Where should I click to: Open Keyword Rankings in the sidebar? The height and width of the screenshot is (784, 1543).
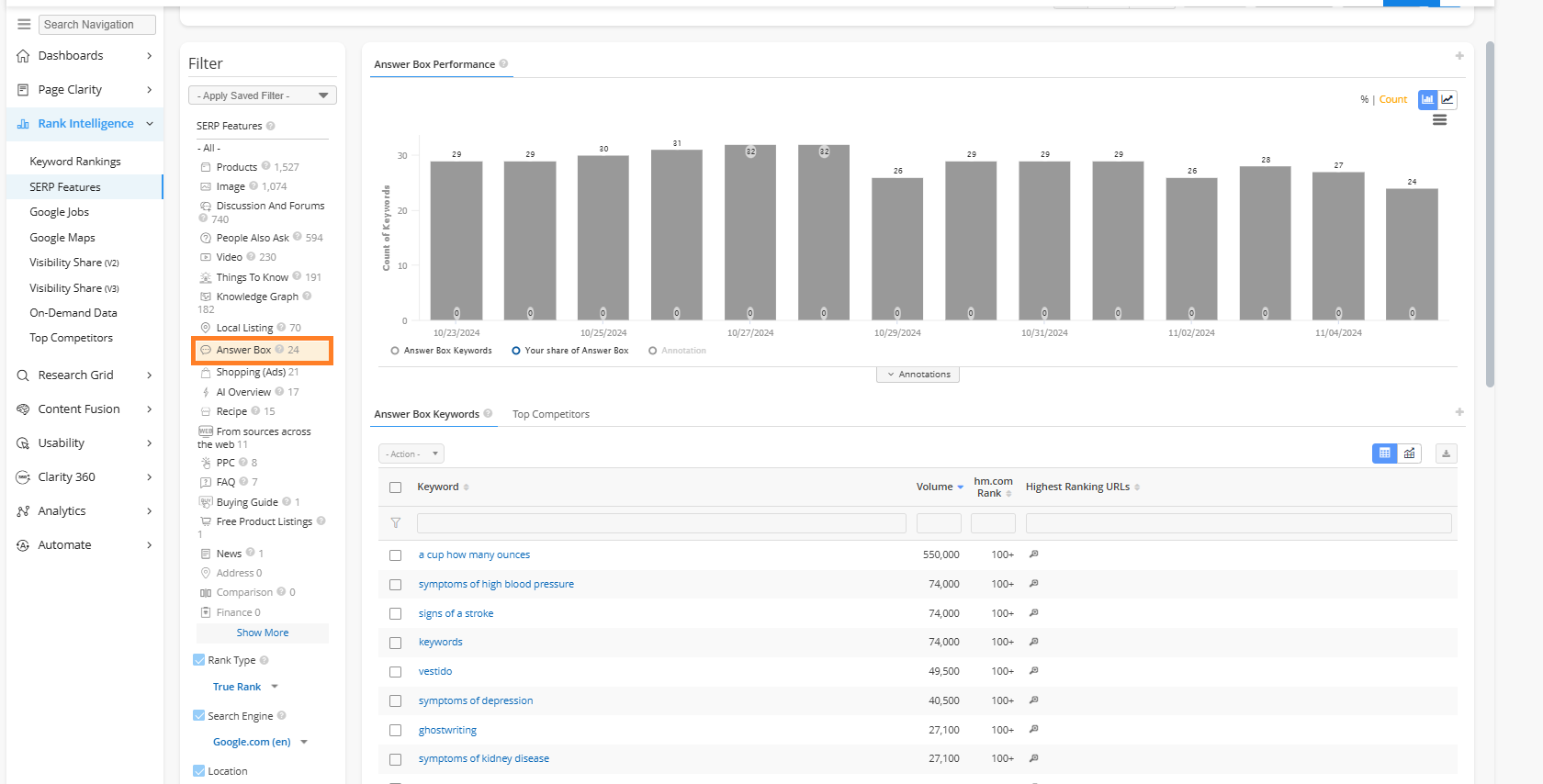coord(75,162)
